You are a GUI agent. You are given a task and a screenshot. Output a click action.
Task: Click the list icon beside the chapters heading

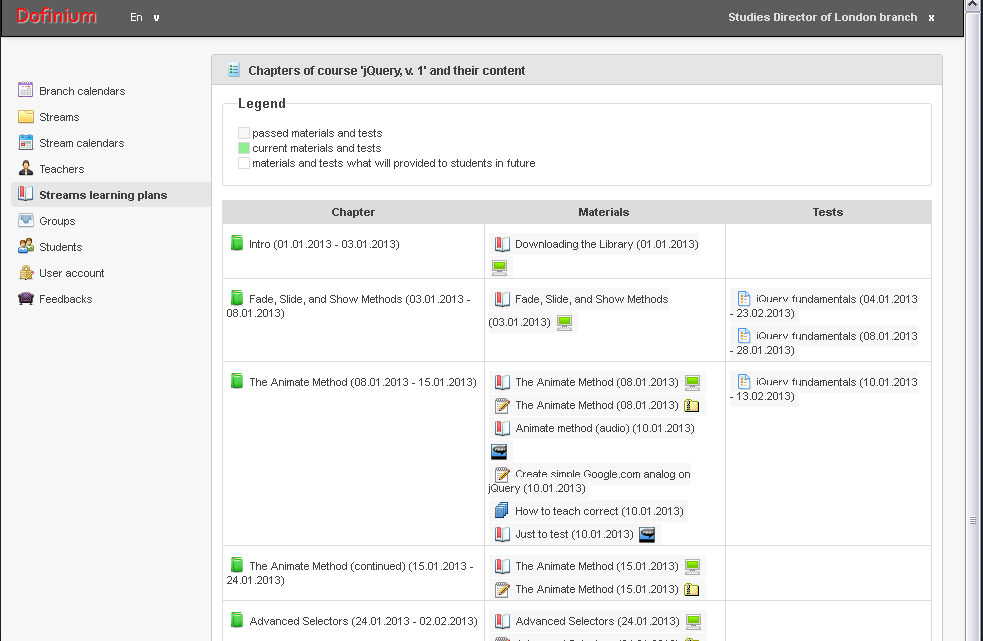[x=234, y=70]
